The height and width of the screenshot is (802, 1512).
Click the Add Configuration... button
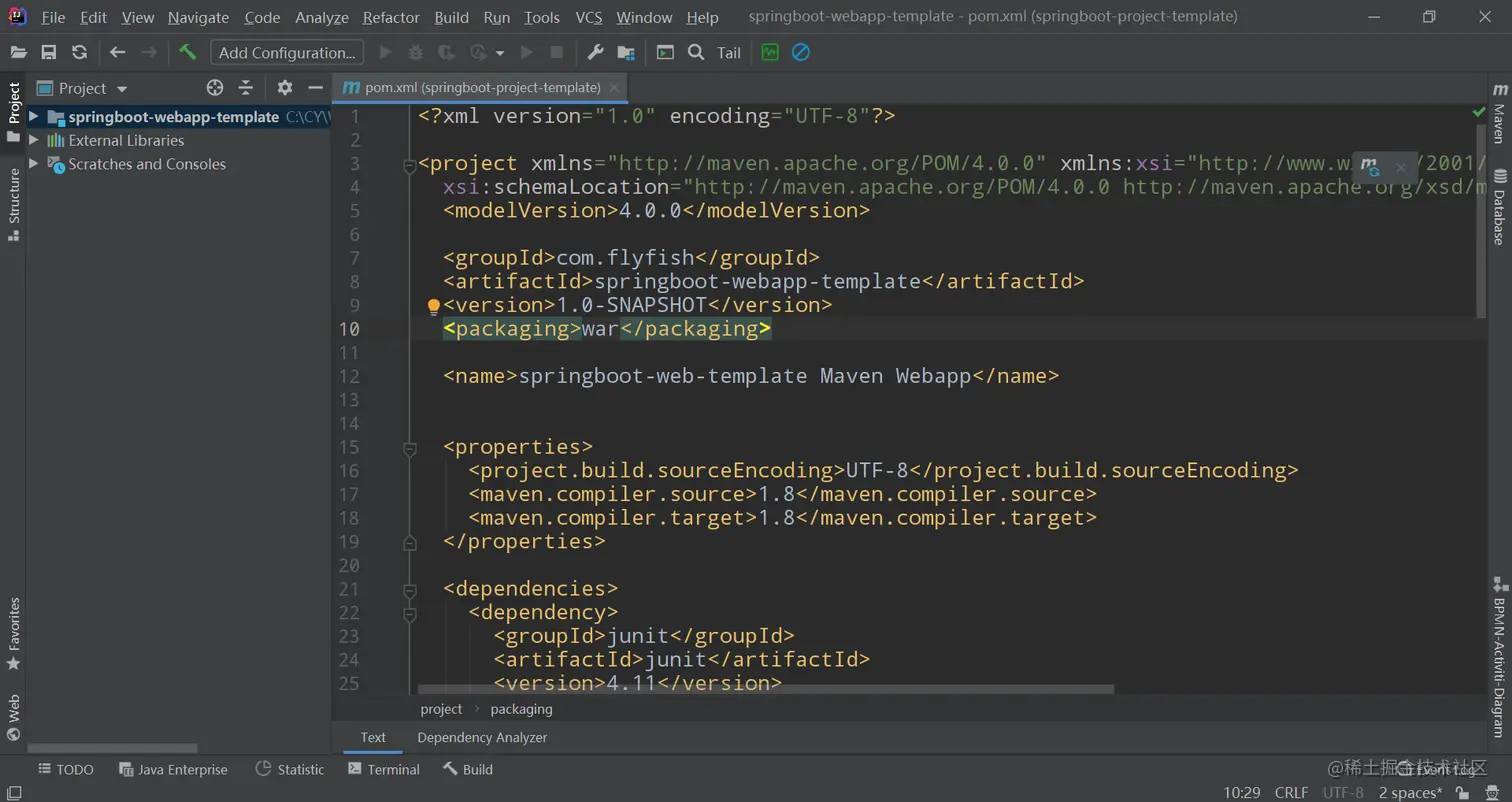tap(287, 52)
